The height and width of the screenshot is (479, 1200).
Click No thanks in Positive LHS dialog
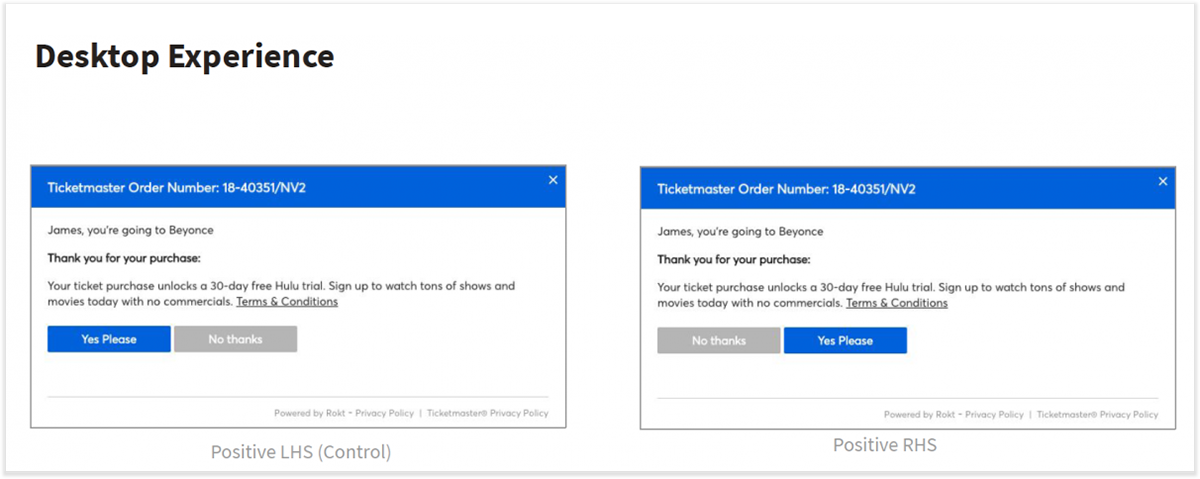(x=235, y=339)
